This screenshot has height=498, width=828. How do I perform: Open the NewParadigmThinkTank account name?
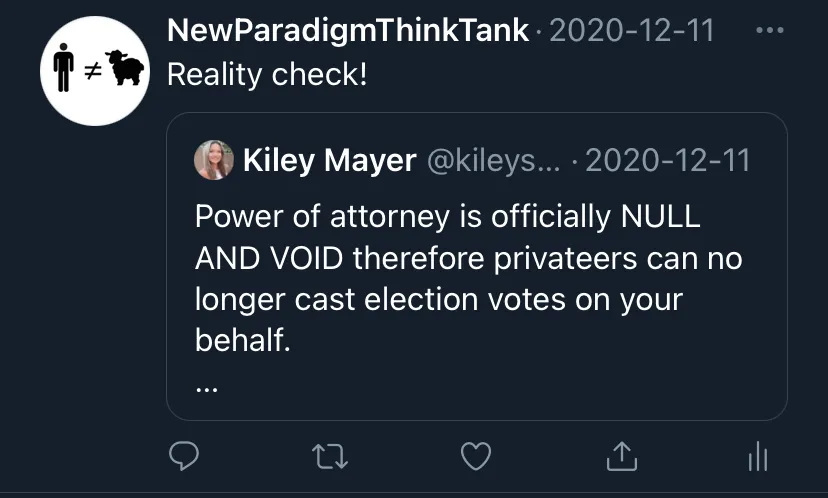tap(347, 30)
